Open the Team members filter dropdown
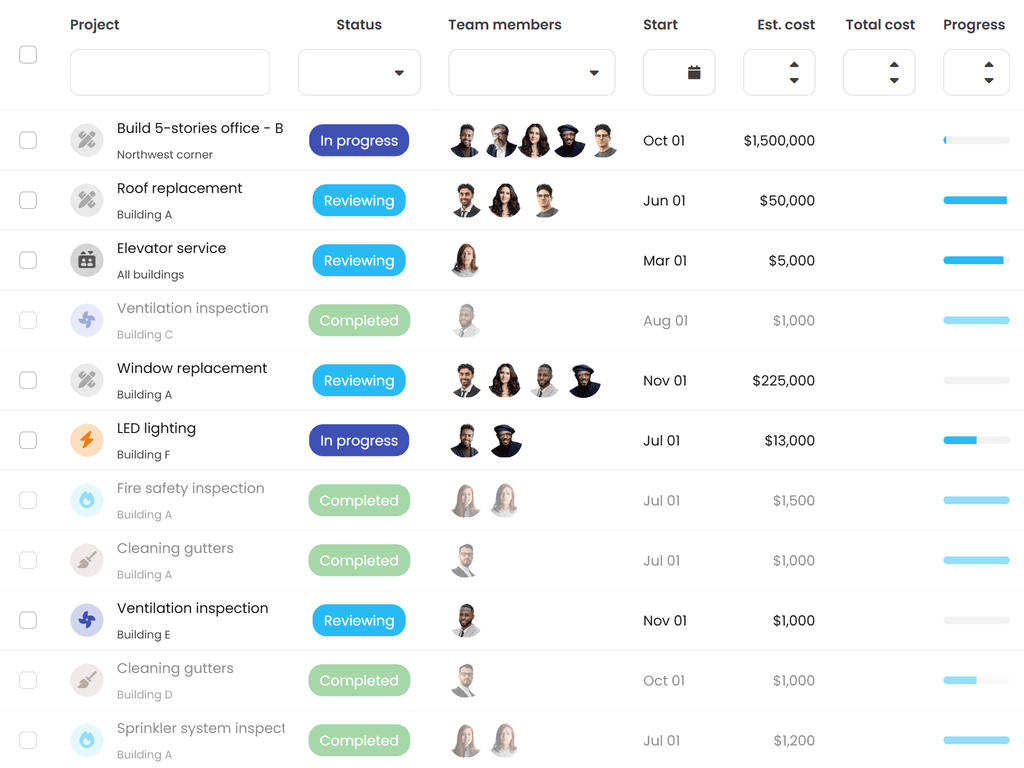The image size is (1024, 768). pos(531,72)
